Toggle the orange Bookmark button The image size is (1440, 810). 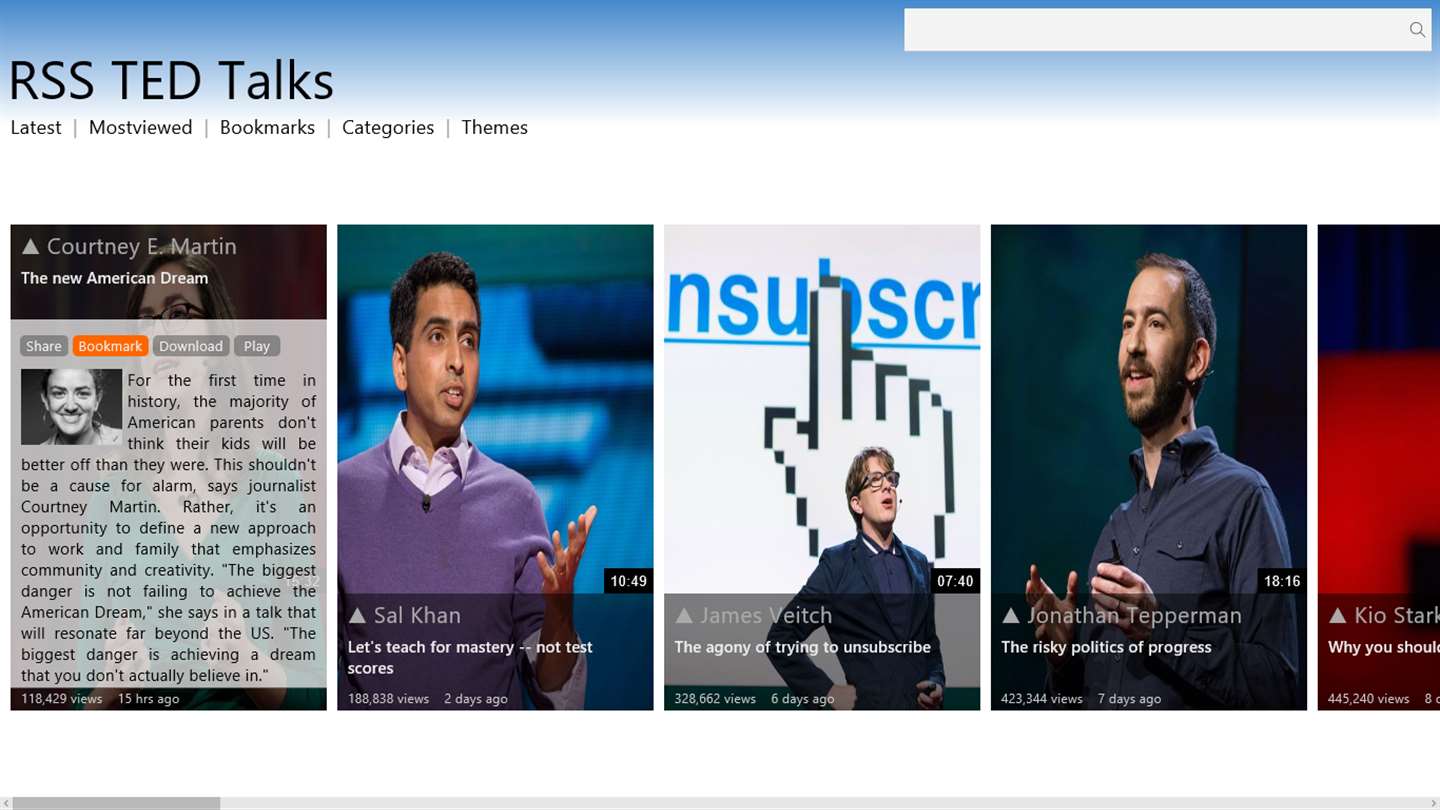click(110, 346)
